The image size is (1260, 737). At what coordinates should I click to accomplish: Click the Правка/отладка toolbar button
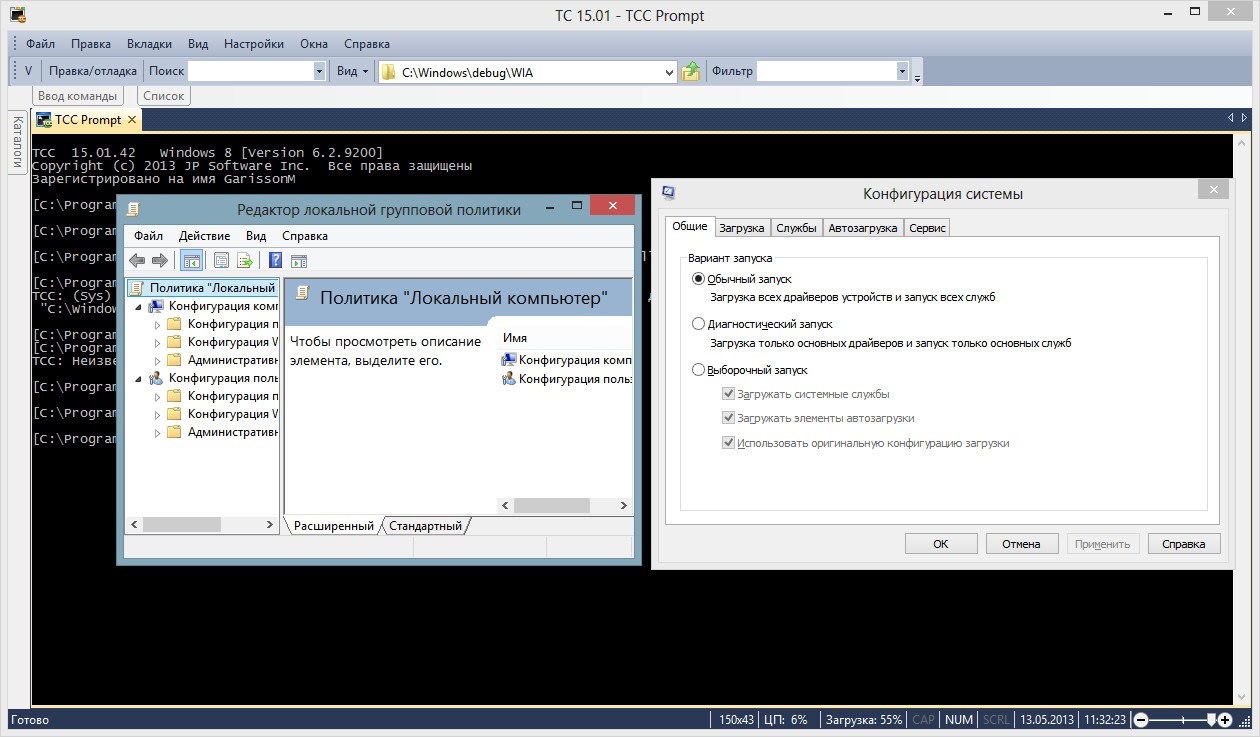pos(93,71)
